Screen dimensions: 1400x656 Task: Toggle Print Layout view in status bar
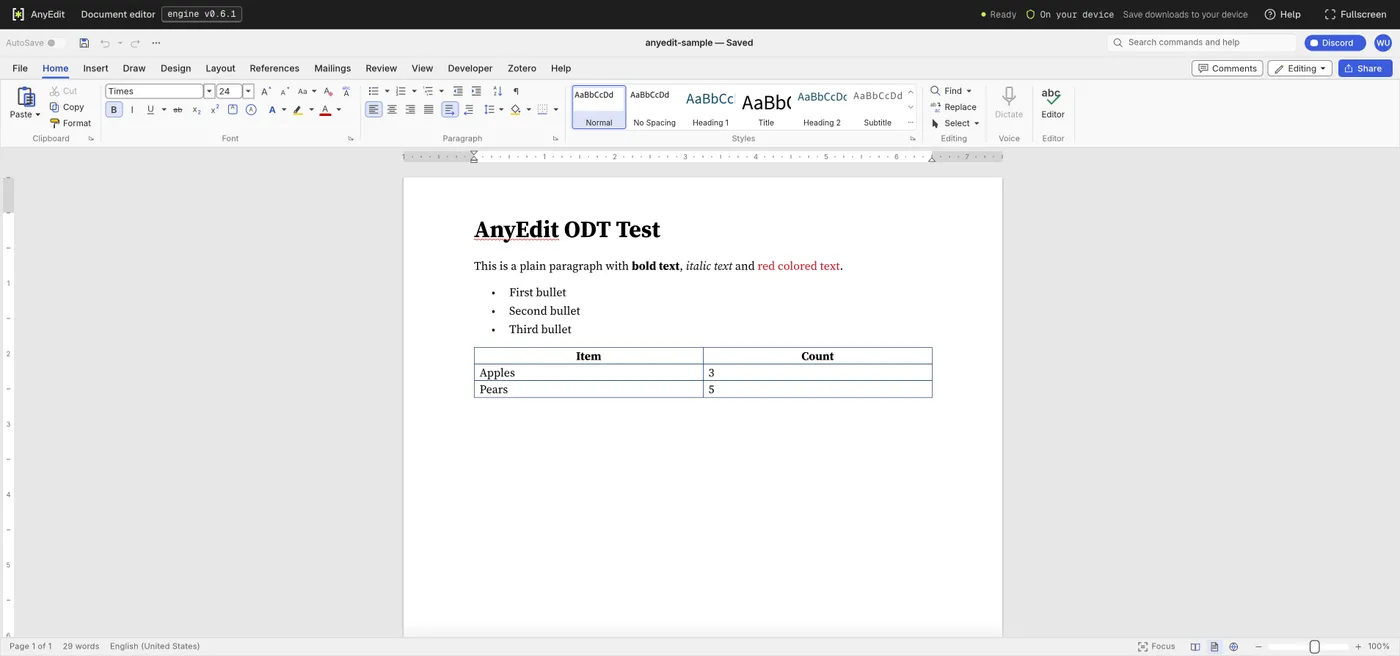[1214, 647]
